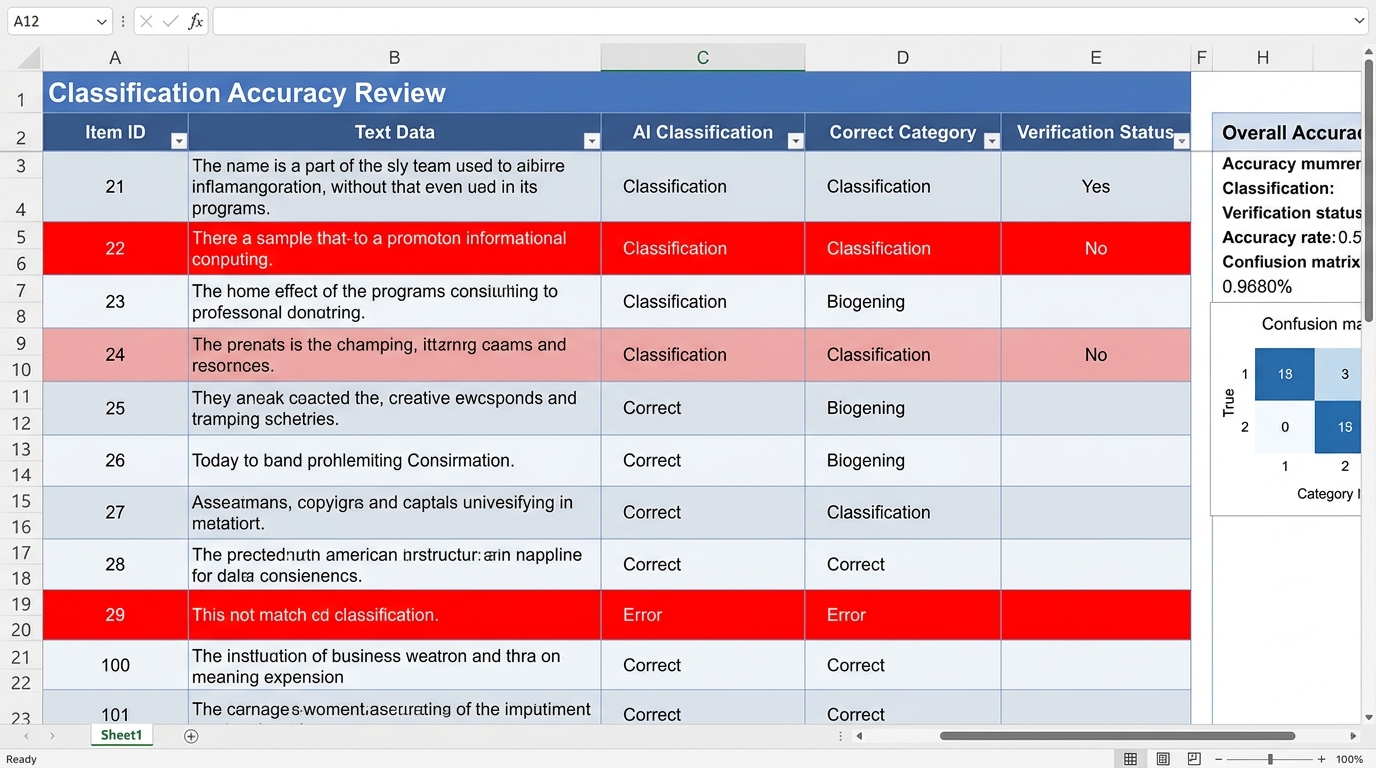The width and height of the screenshot is (1376, 768).
Task: Click the zoom slider handle
Action: click(x=1270, y=759)
